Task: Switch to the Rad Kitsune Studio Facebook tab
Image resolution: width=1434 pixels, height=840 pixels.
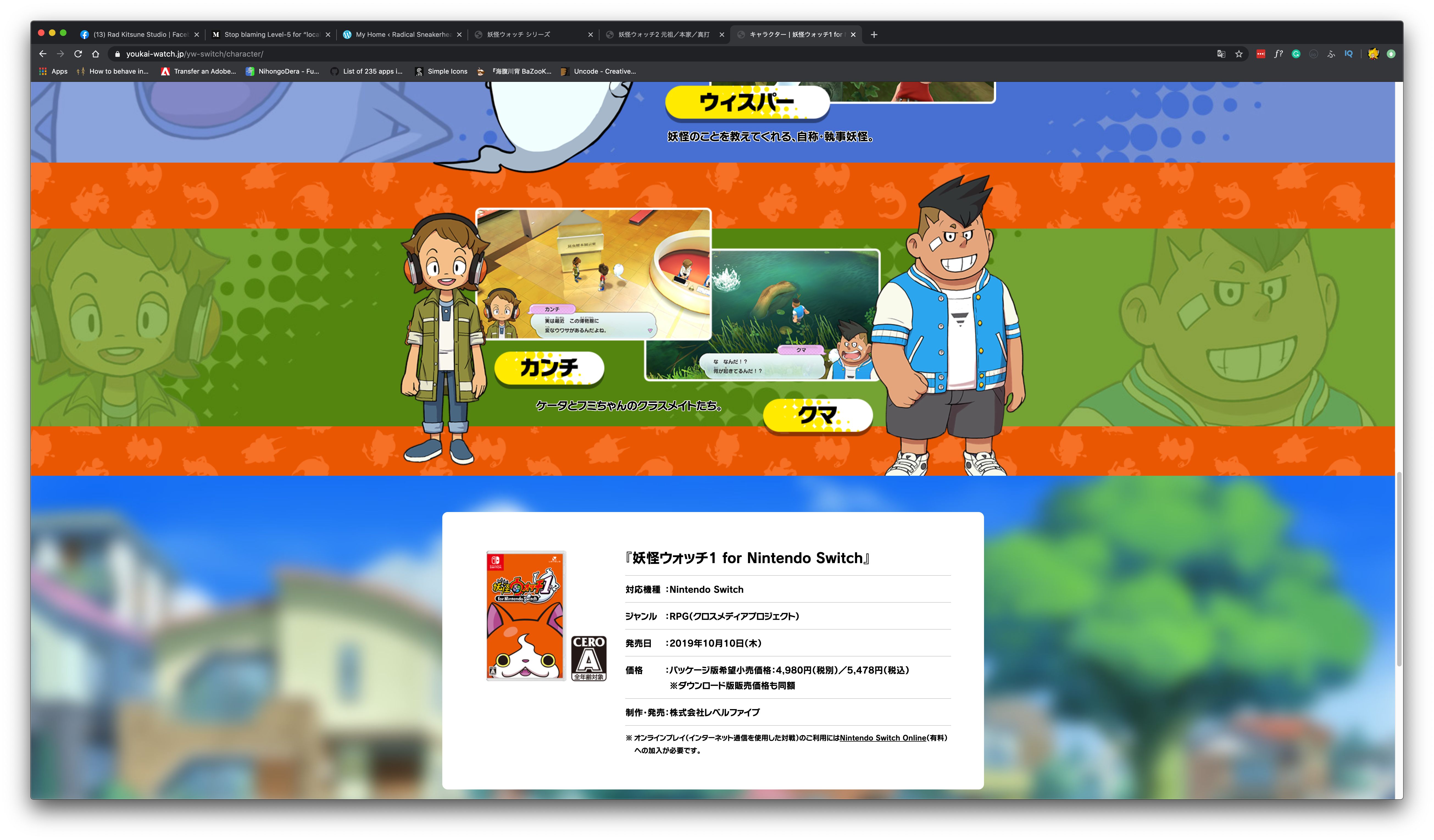Action: click(137, 35)
